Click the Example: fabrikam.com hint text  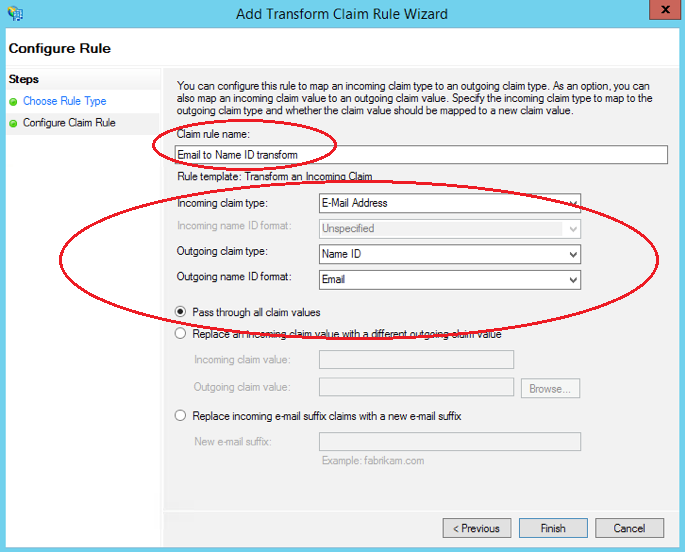[x=373, y=460]
